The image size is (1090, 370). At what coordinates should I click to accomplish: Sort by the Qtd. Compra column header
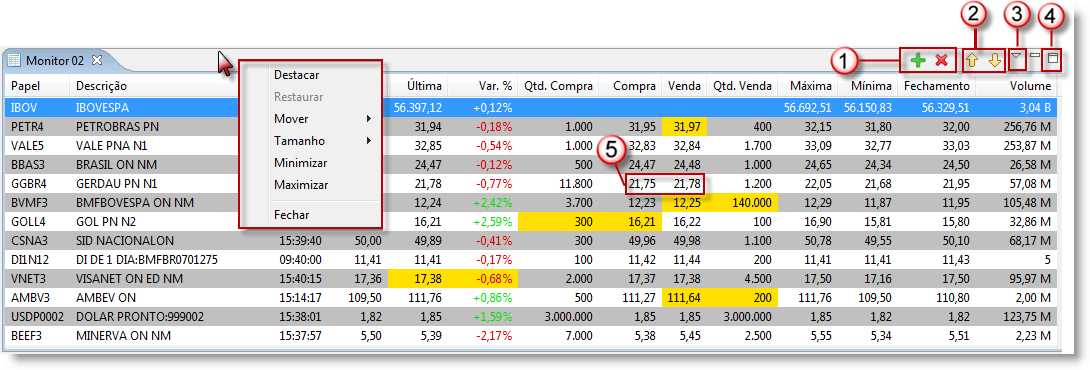[x=558, y=86]
